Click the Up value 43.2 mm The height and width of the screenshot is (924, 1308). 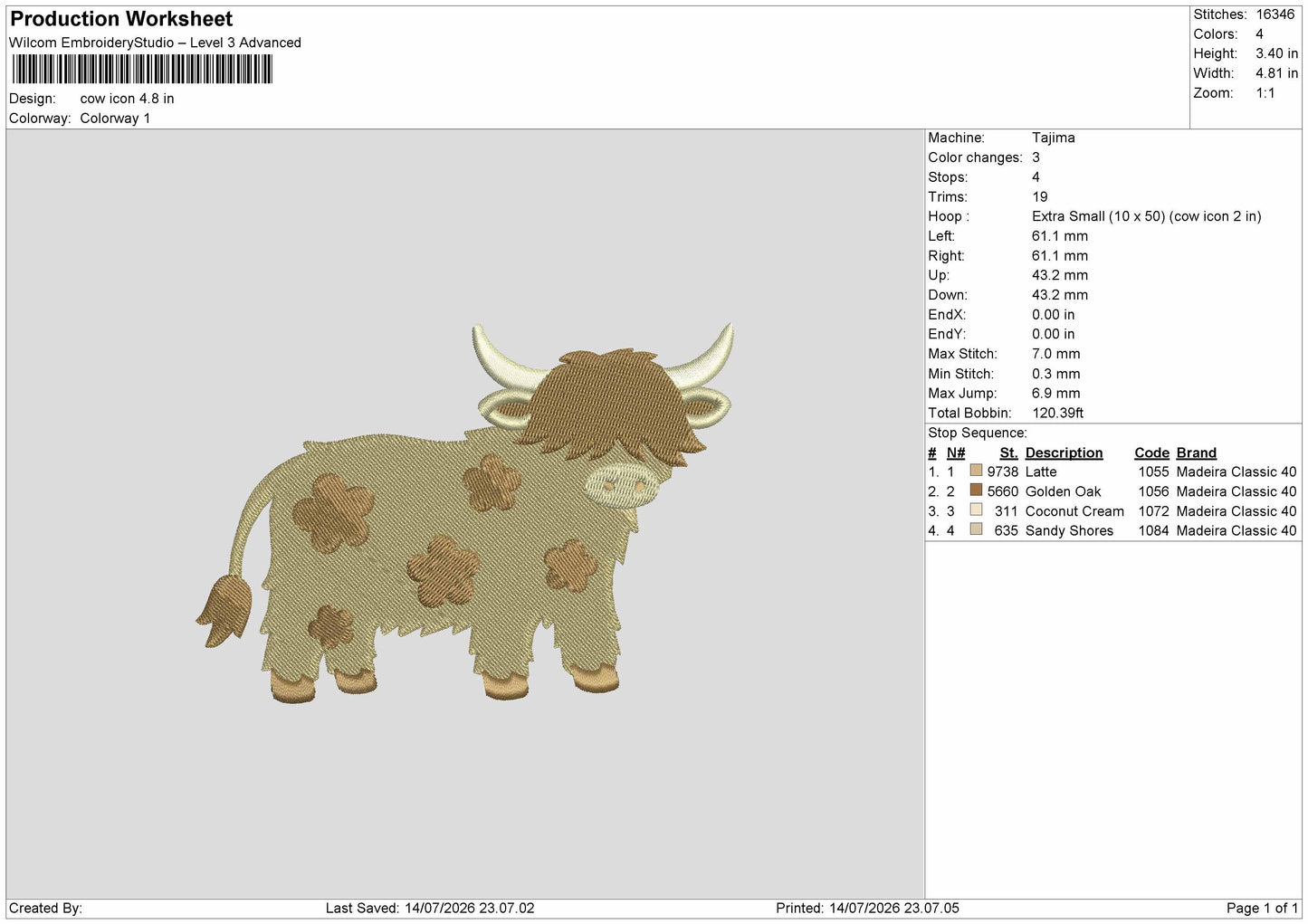(x=1060, y=275)
